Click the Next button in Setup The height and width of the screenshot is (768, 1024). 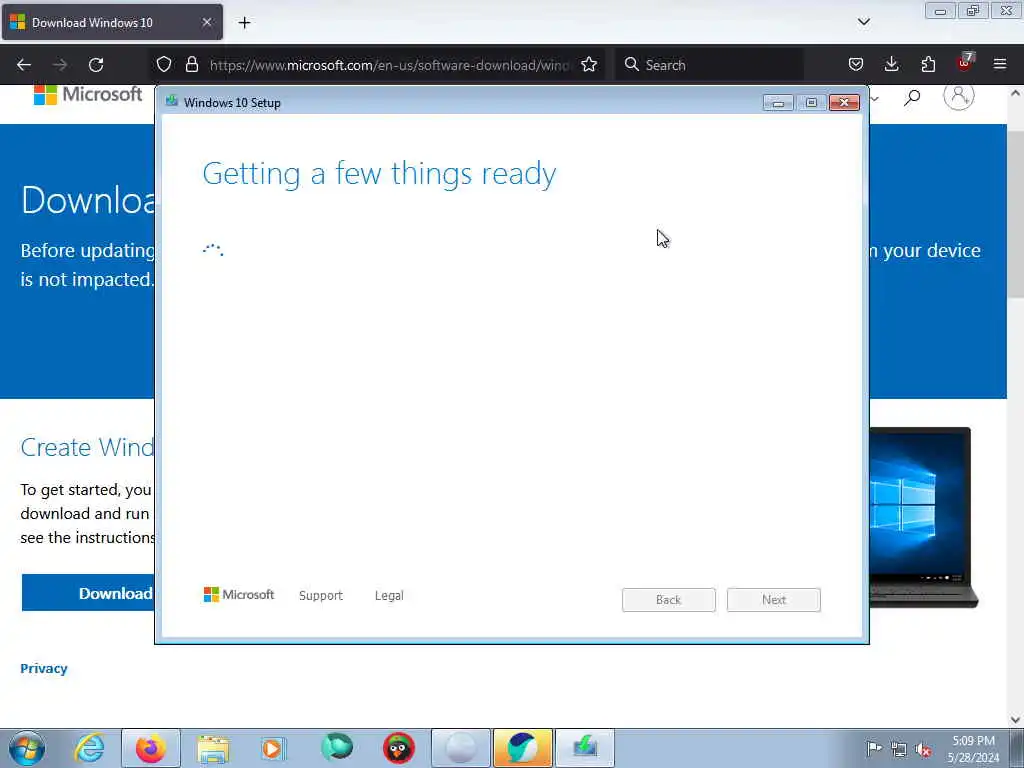point(773,600)
